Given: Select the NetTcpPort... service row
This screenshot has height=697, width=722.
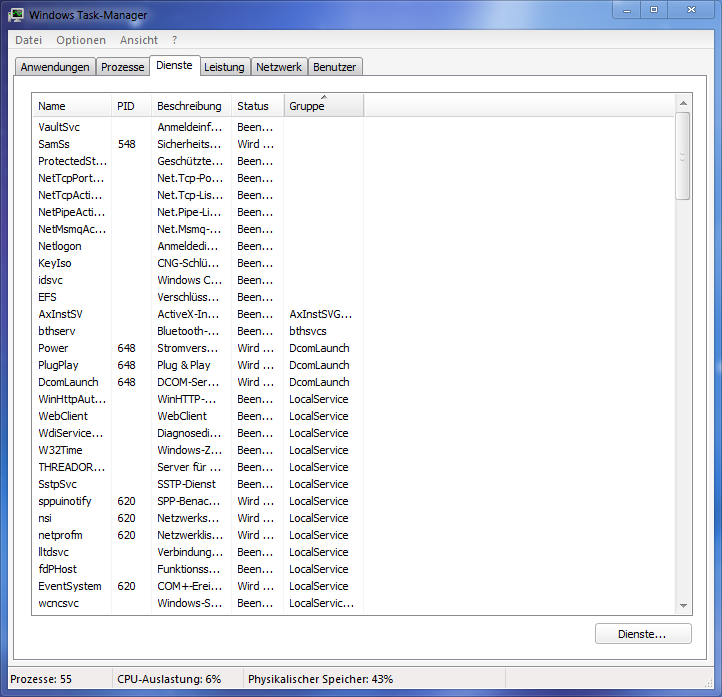Looking at the screenshot, I should click(x=198, y=178).
